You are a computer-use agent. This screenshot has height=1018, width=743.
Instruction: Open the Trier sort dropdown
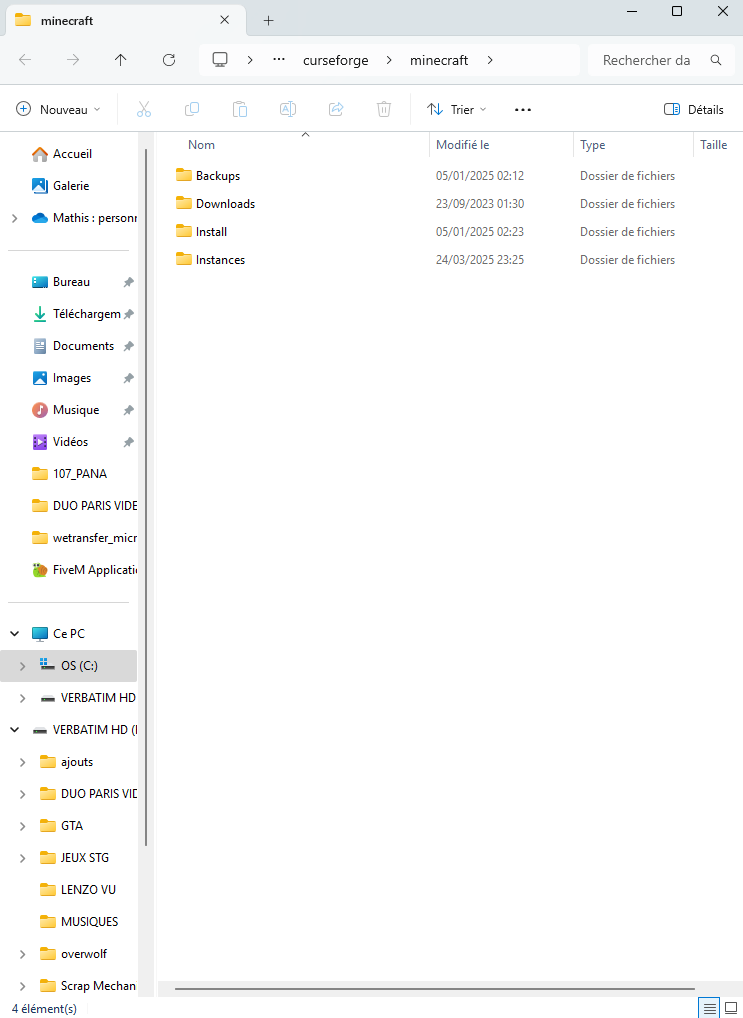(x=457, y=109)
